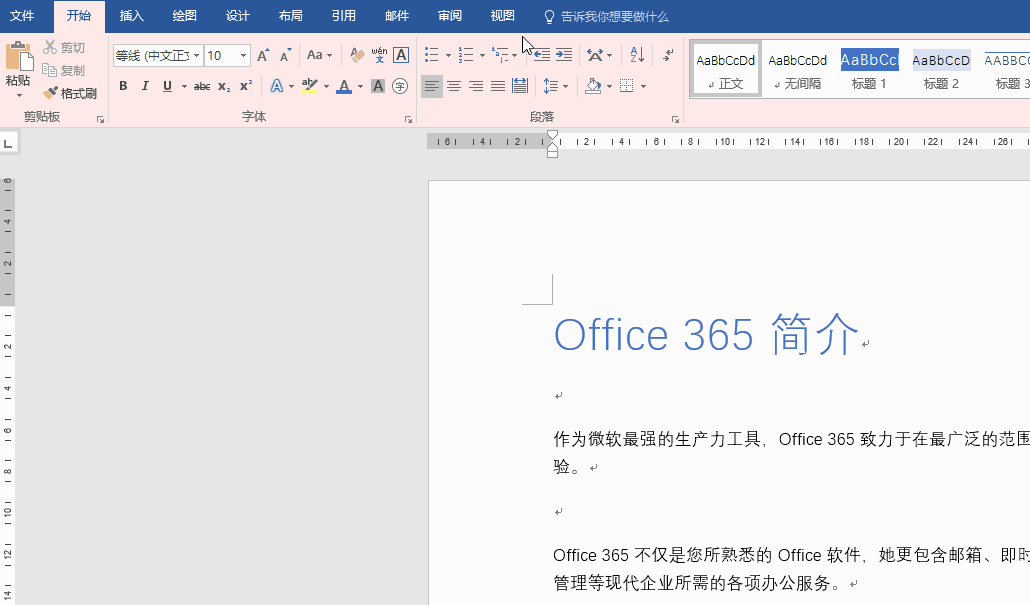Image resolution: width=1030 pixels, height=605 pixels.
Task: Copy selection with 复制
Action: (x=64, y=70)
